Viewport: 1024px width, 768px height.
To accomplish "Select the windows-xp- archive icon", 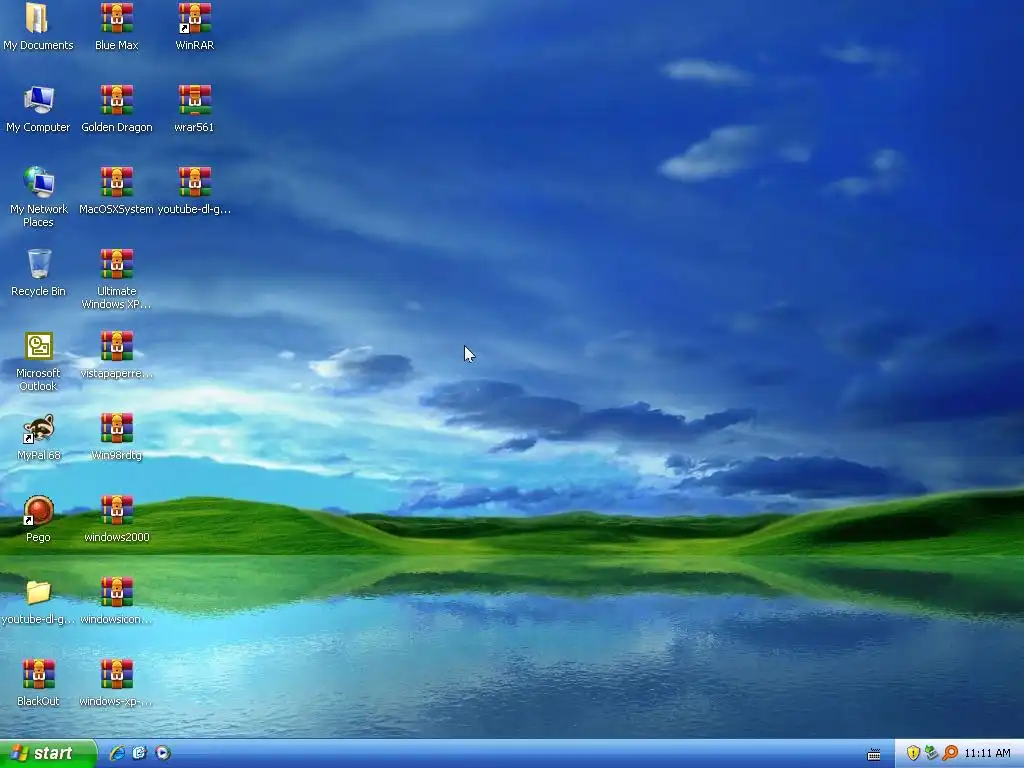I will (x=117, y=674).
